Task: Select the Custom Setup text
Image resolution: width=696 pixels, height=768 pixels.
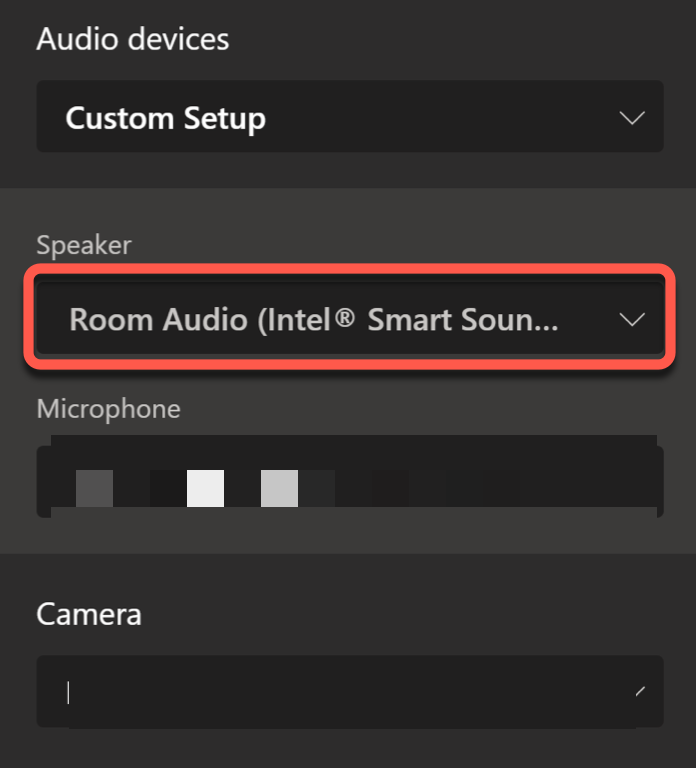Action: coord(166,119)
